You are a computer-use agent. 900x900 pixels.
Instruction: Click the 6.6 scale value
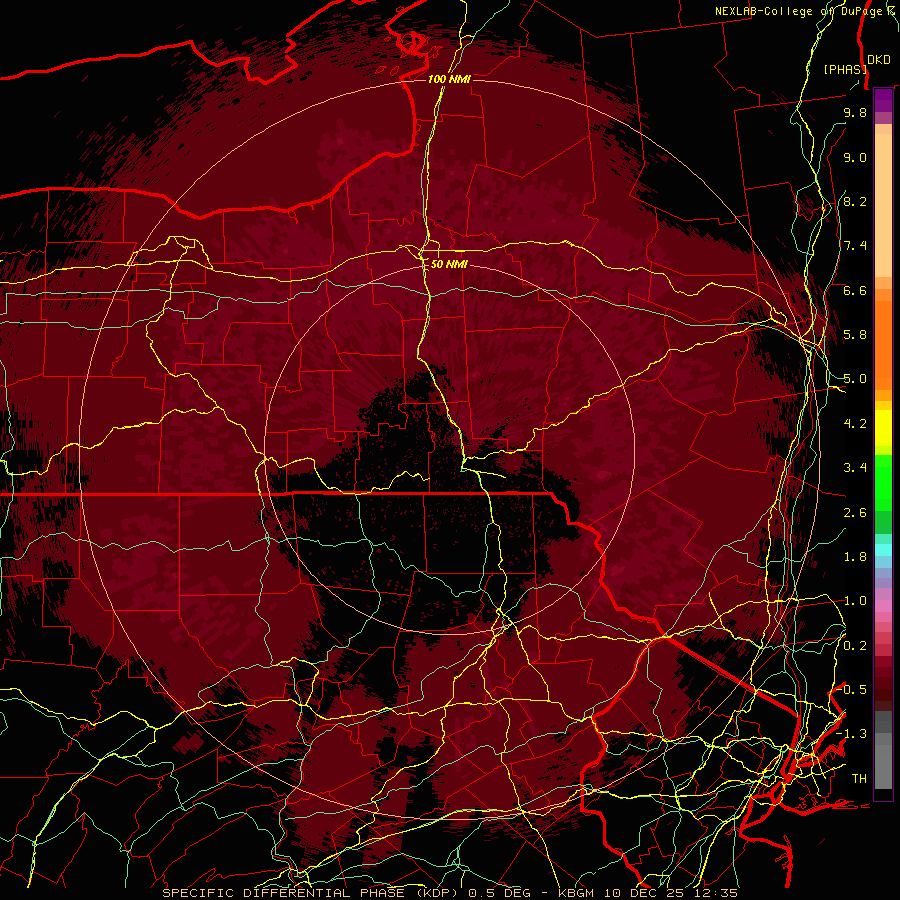(x=855, y=290)
